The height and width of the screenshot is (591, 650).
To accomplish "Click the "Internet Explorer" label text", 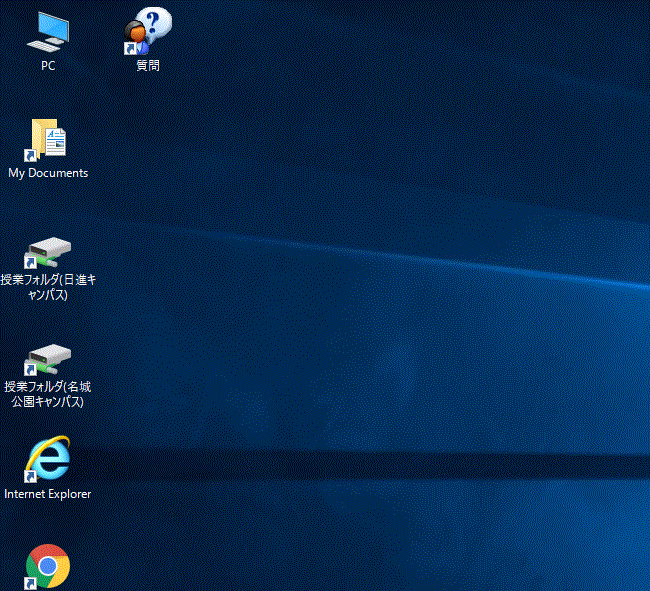I will [48, 494].
